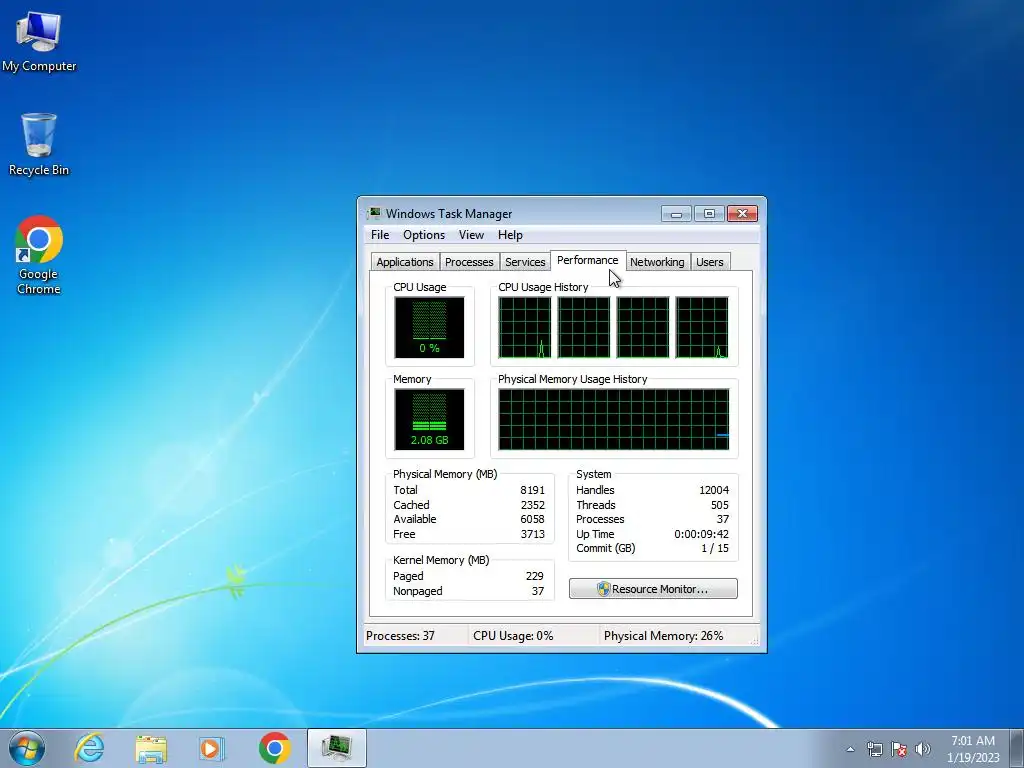Click first CPU Usage History graph
The height and width of the screenshot is (768, 1024).
click(x=524, y=327)
